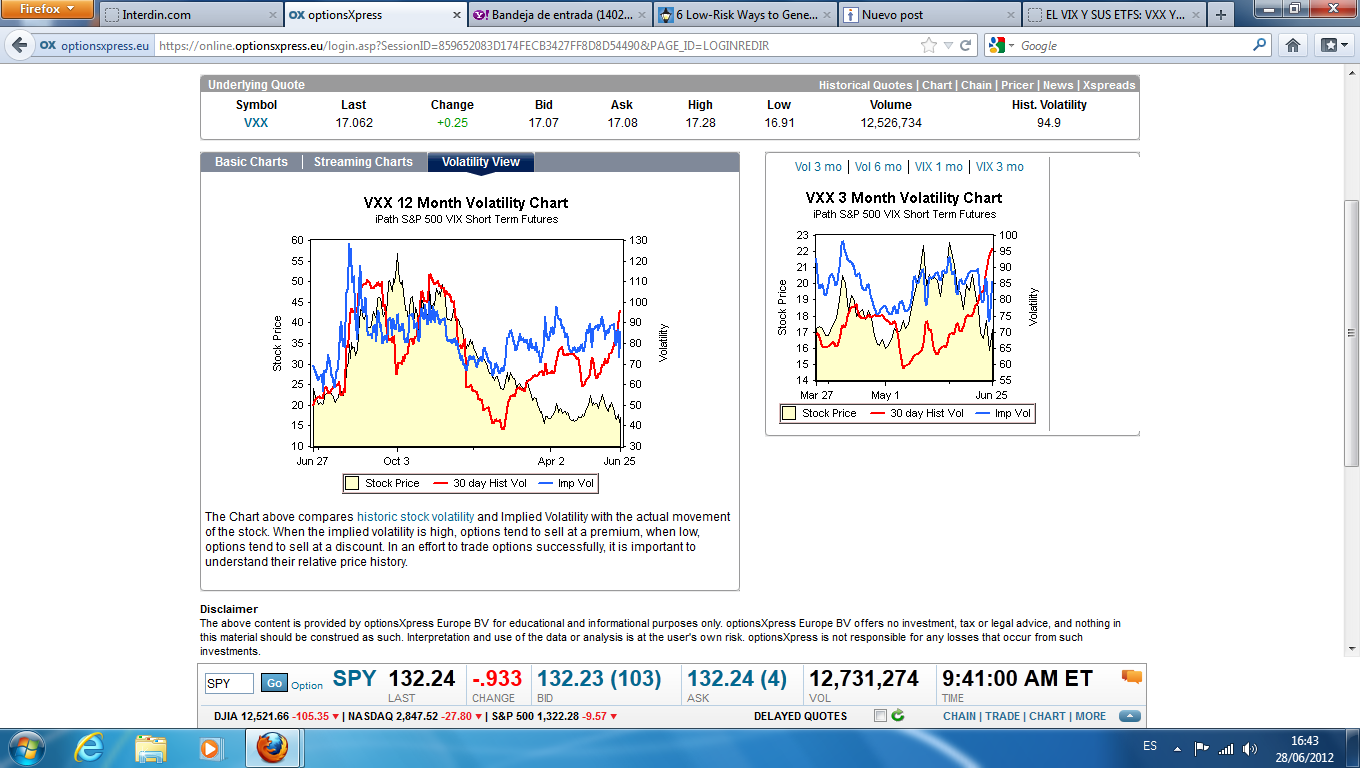The width and height of the screenshot is (1360, 768).
Task: Go back with the browser back arrow
Action: (x=19, y=45)
